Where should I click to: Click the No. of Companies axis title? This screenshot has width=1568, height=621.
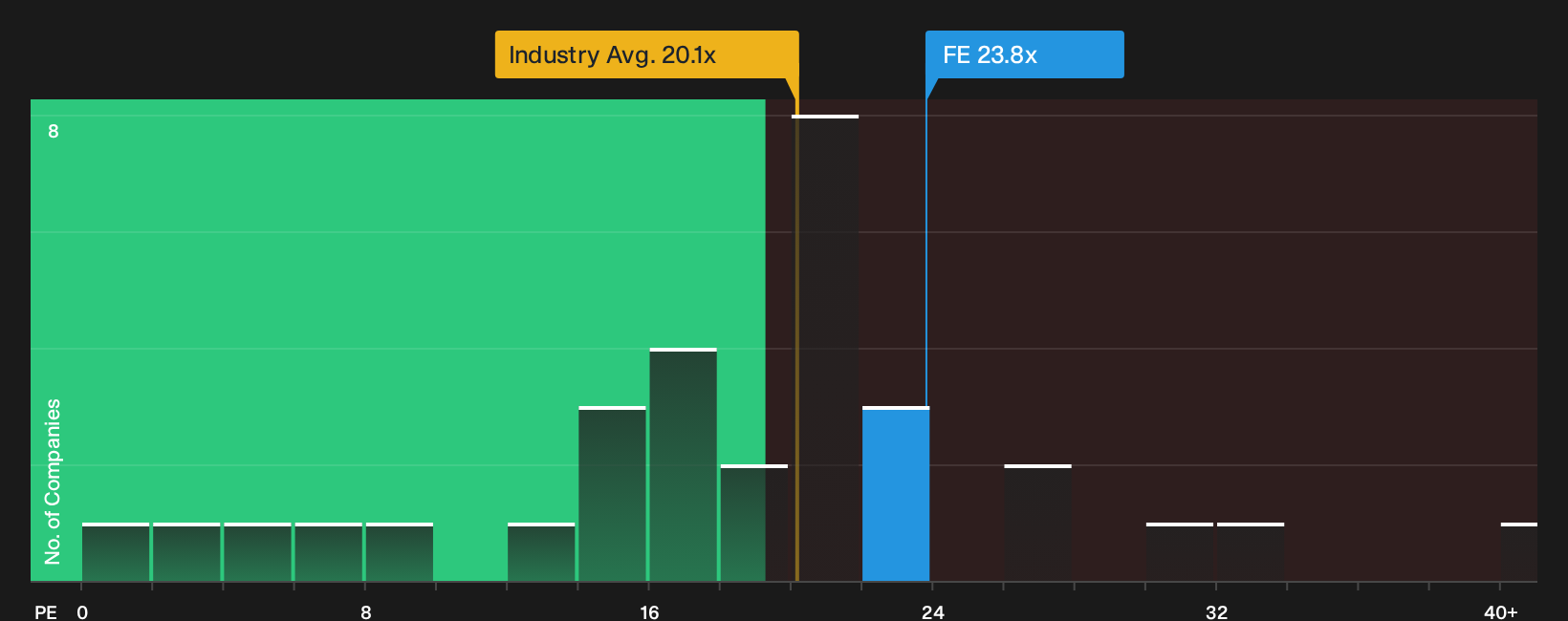click(x=53, y=481)
